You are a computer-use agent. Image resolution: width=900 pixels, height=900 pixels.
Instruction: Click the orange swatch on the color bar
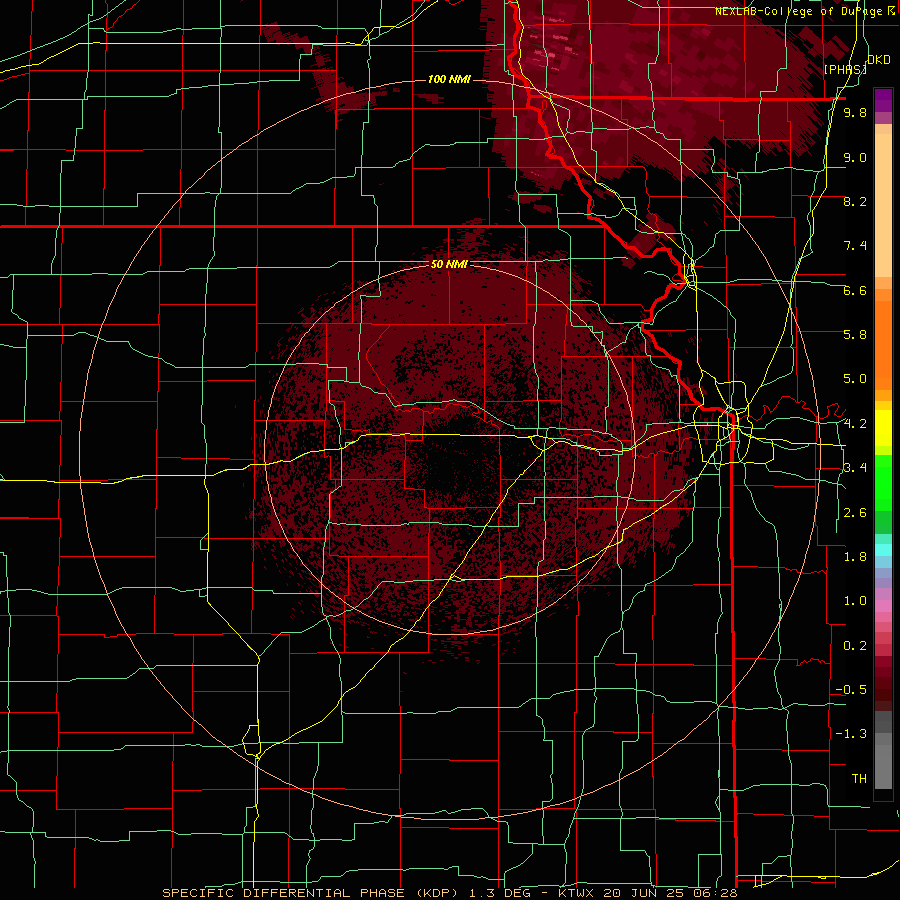(x=883, y=344)
